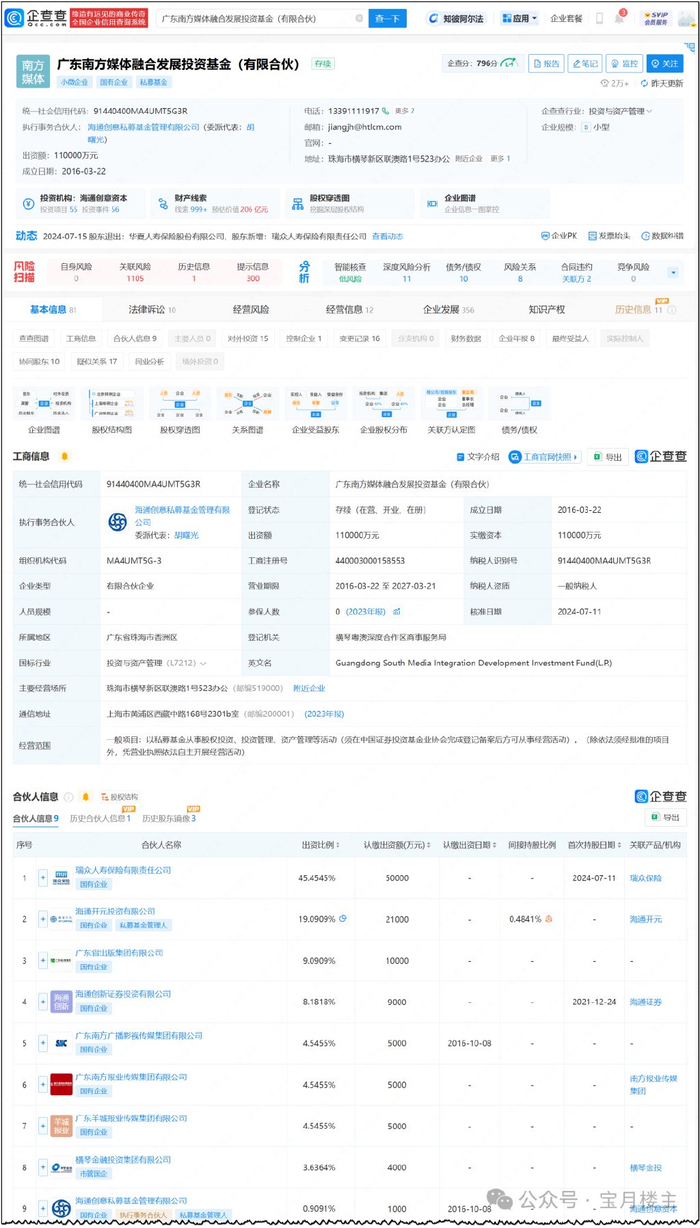Click 海通创意私募基金 logo in 执行事务合伙人 cell
This screenshot has width=700, height=1228.
[x=118, y=522]
